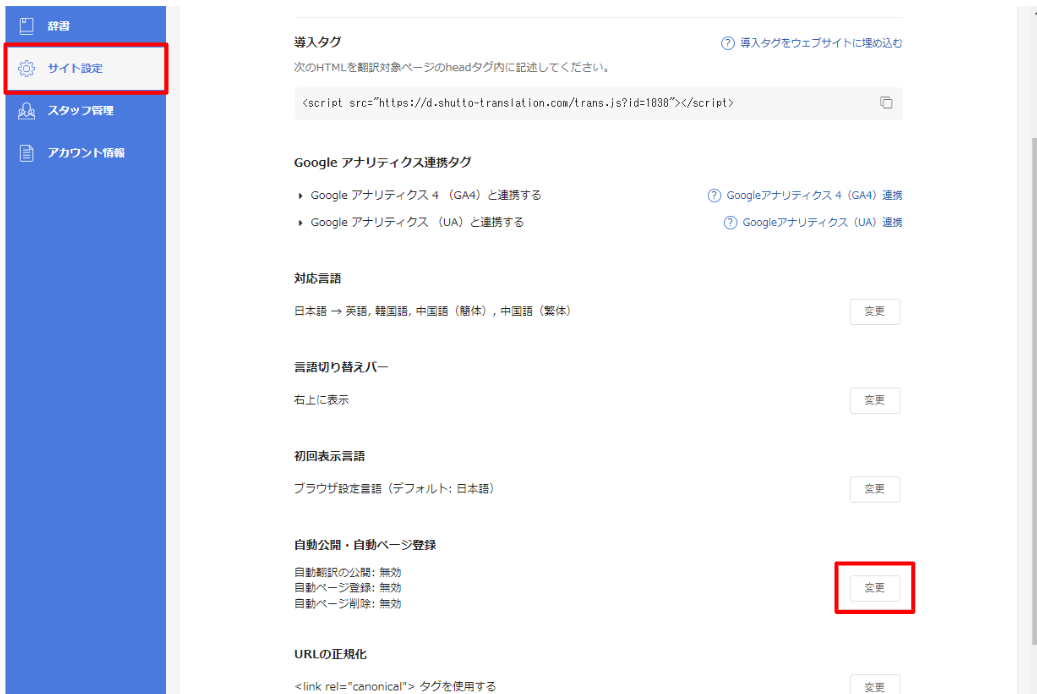Click the 対応言語 heading
1037x694 pixels.
pos(317,279)
